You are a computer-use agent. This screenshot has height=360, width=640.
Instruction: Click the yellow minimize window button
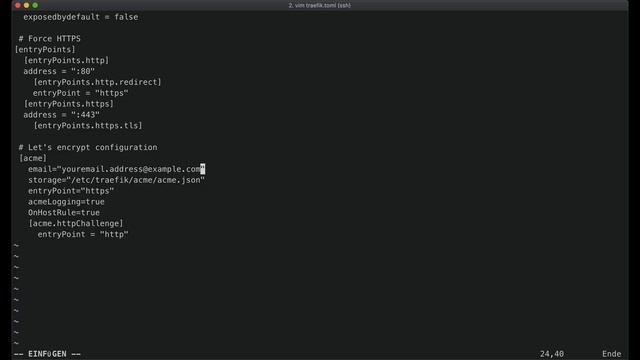(27, 5)
